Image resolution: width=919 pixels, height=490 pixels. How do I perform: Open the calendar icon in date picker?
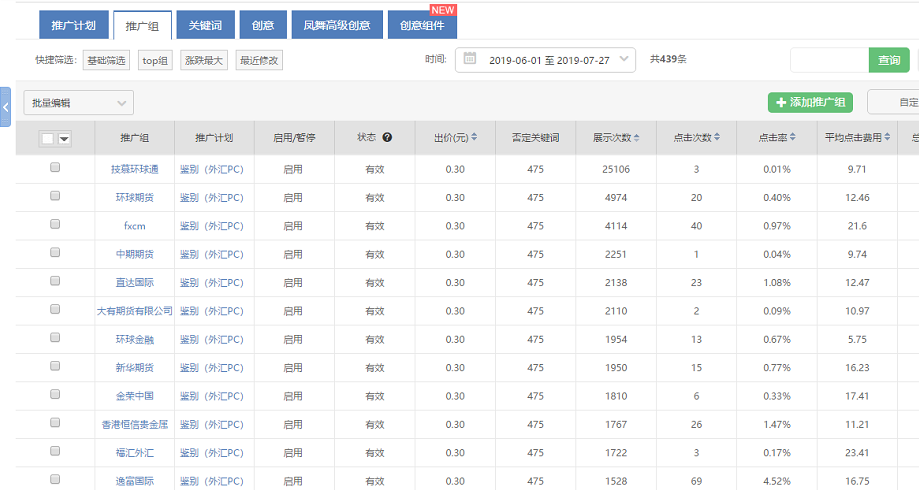[469, 59]
